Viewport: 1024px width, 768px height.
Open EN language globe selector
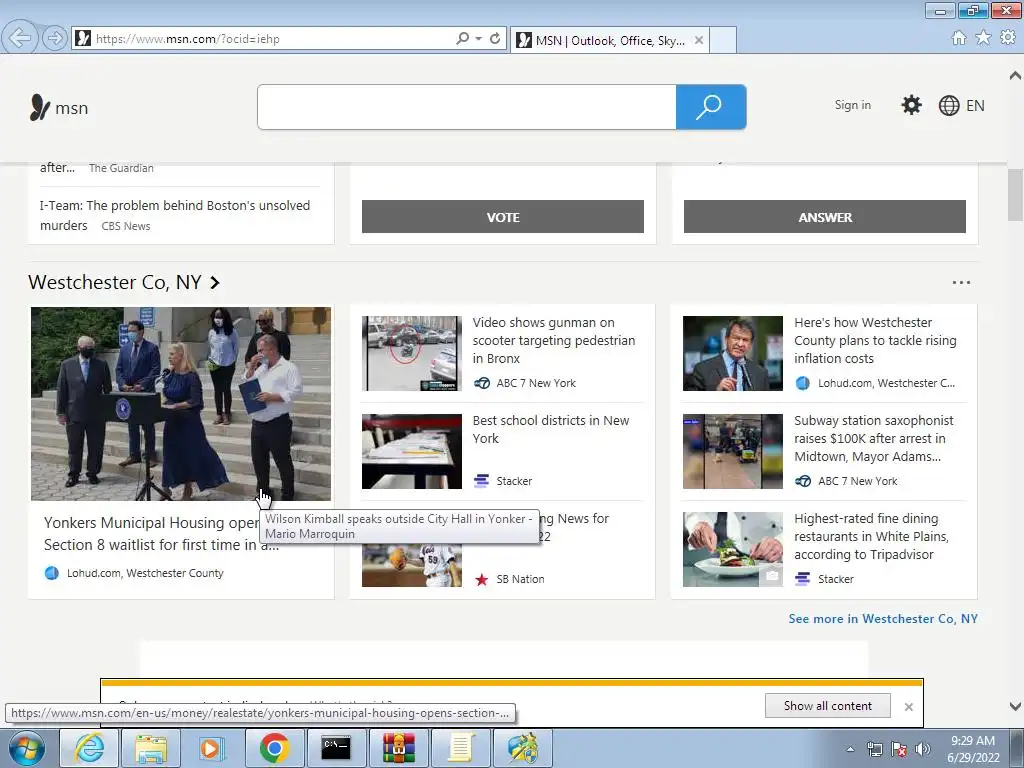(961, 106)
